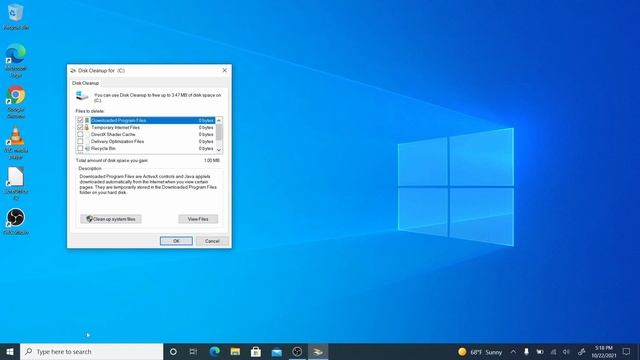The width and height of the screenshot is (640, 360).
Task: Open Microsoft Store from the taskbar
Action: [x=256, y=351]
